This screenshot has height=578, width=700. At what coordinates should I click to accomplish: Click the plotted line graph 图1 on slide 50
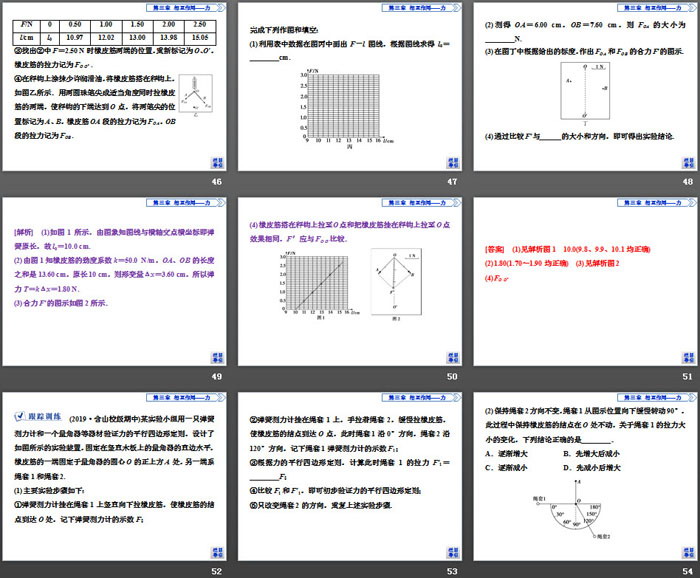(x=319, y=286)
